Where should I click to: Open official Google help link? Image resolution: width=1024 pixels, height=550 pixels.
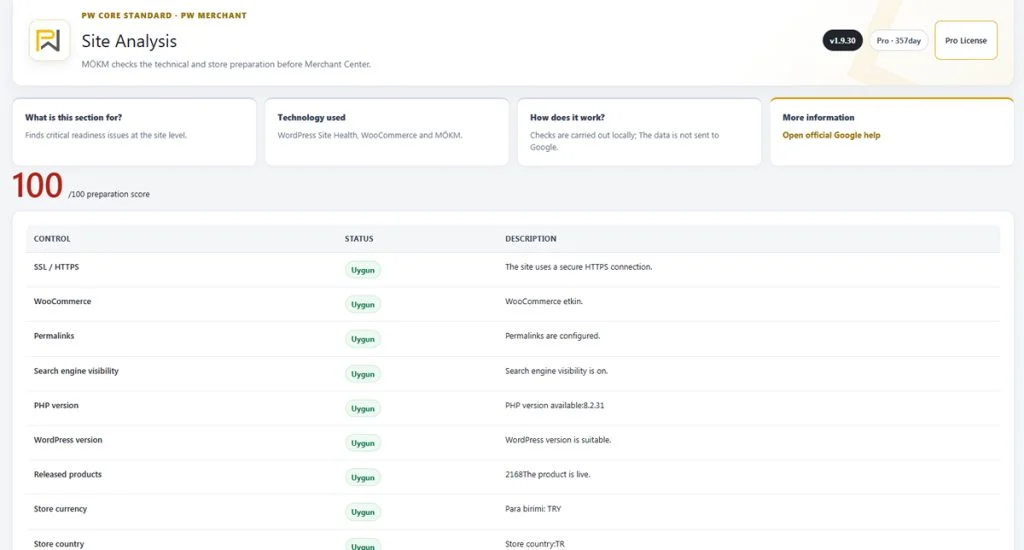[x=831, y=135]
